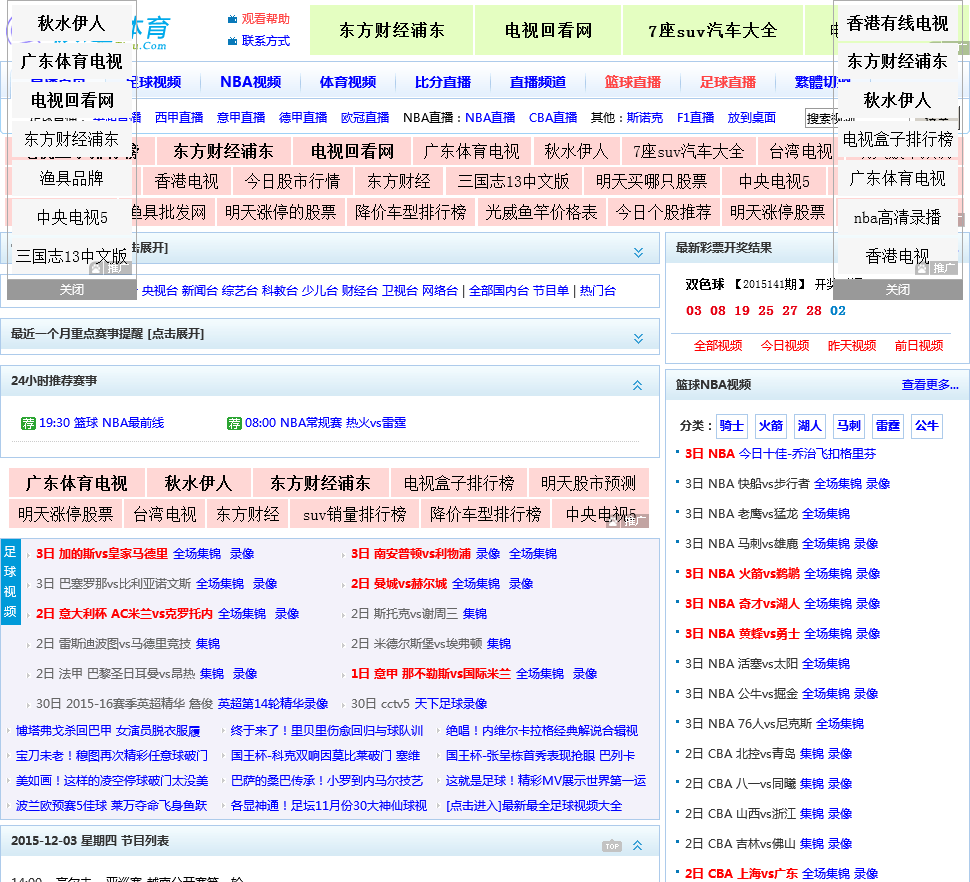Select the 全部视频 filter
The image size is (970, 882).
click(718, 345)
